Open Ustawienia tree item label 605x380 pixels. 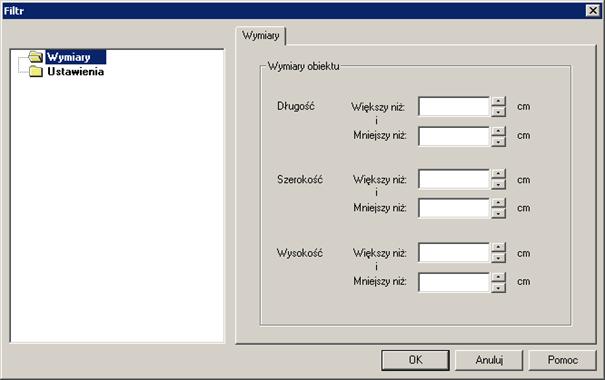pos(76,71)
